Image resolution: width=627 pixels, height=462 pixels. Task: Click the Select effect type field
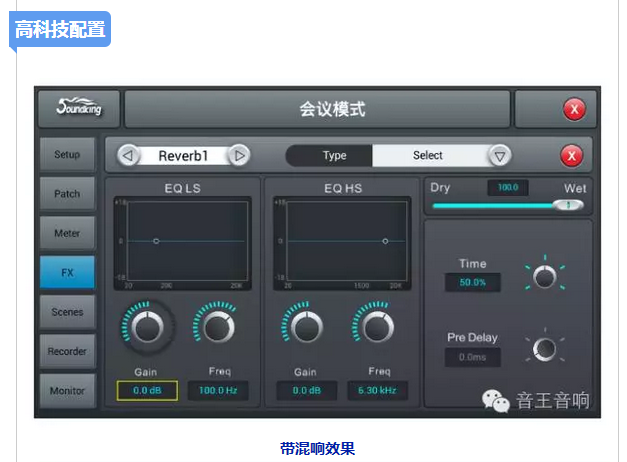(x=428, y=155)
